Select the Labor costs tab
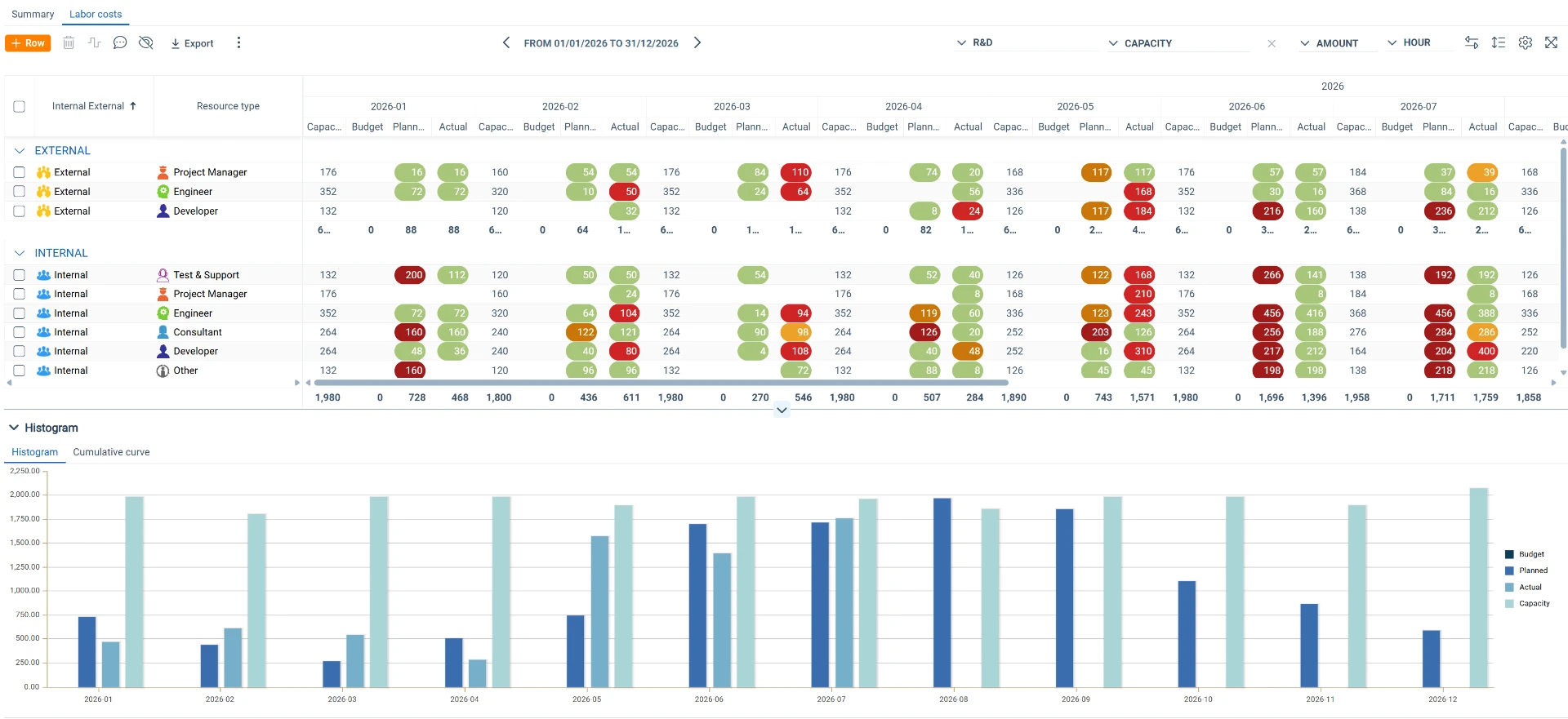The width and height of the screenshot is (1568, 719). [x=96, y=14]
